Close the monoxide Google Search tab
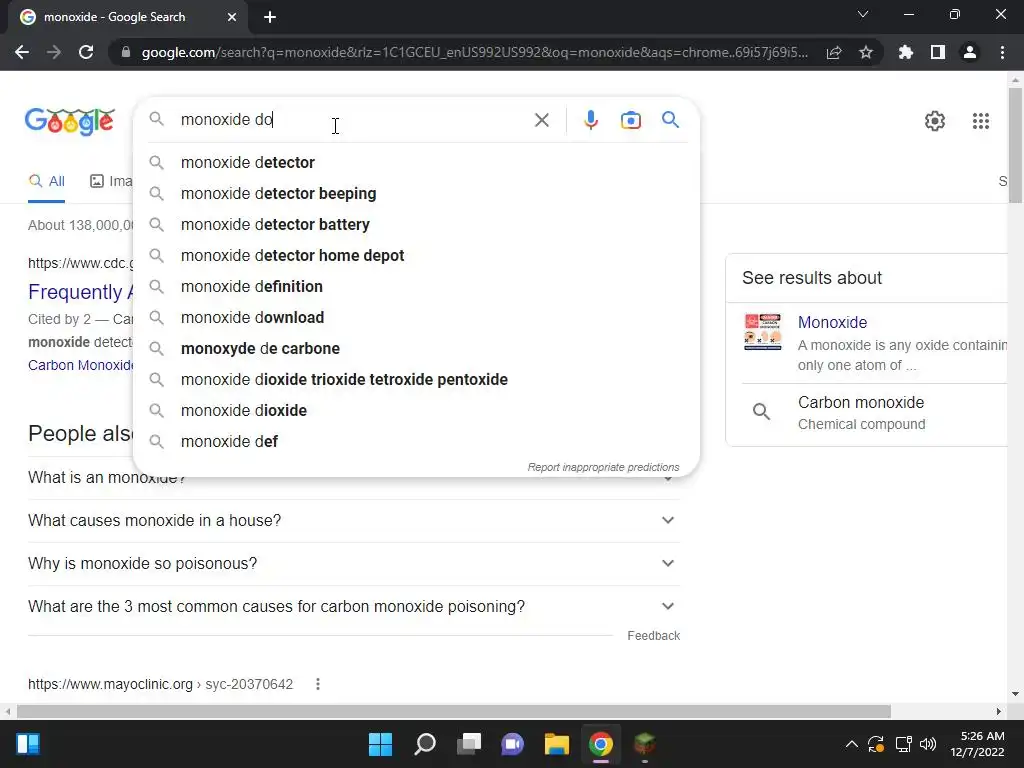The height and width of the screenshot is (768, 1024). pyautogui.click(x=232, y=17)
